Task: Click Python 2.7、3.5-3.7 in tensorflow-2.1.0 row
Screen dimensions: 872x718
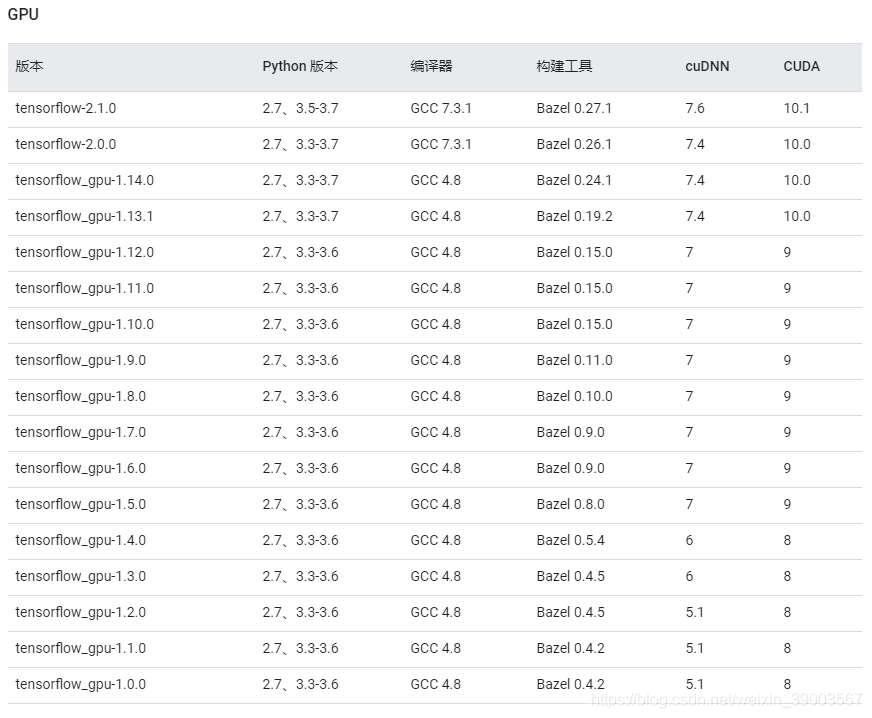Action: point(300,108)
